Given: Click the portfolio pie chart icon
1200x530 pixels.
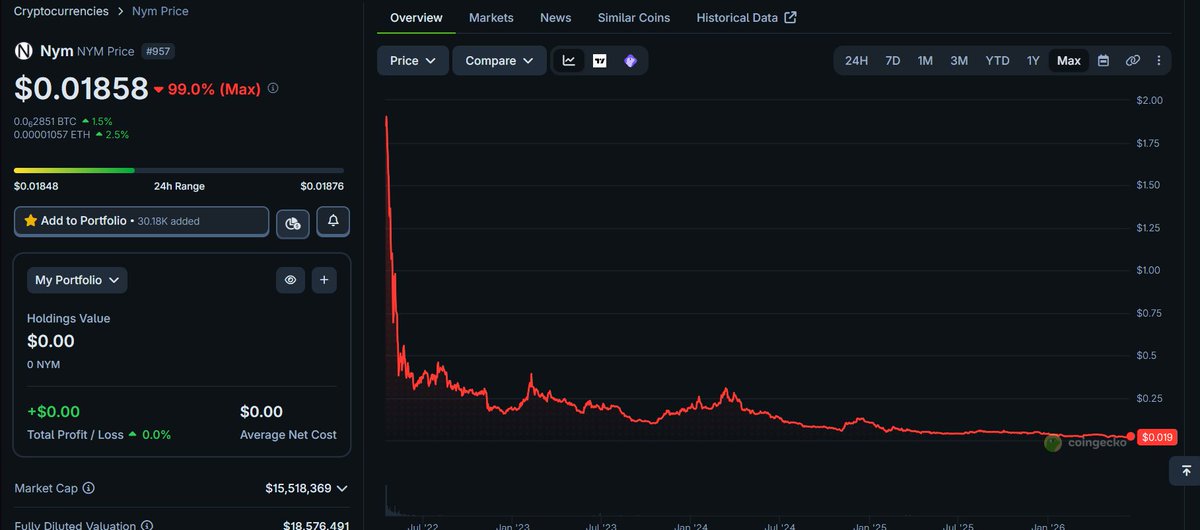Looking at the screenshot, I should pos(292,222).
